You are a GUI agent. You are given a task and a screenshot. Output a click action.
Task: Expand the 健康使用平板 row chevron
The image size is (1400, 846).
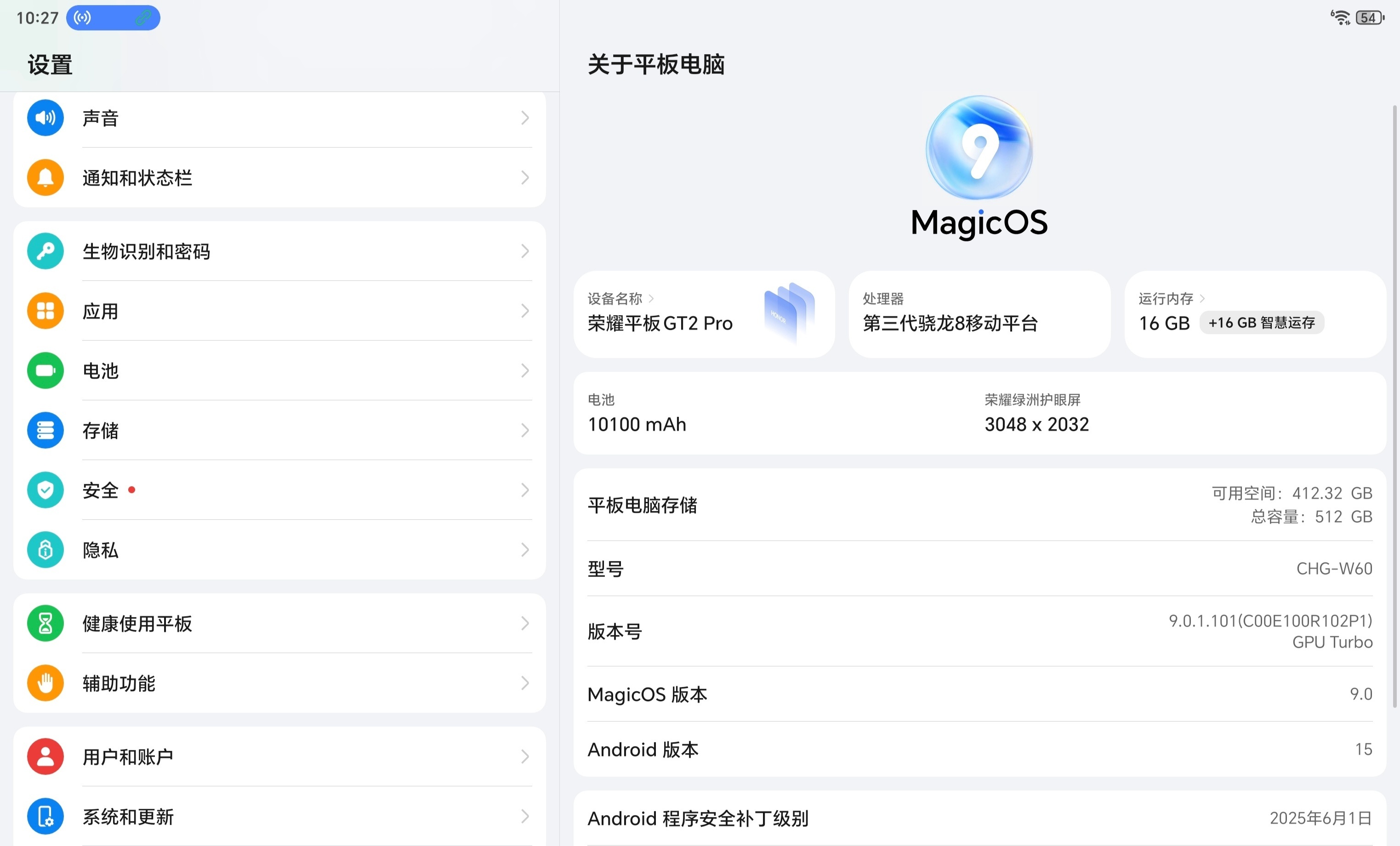pyautogui.click(x=525, y=623)
